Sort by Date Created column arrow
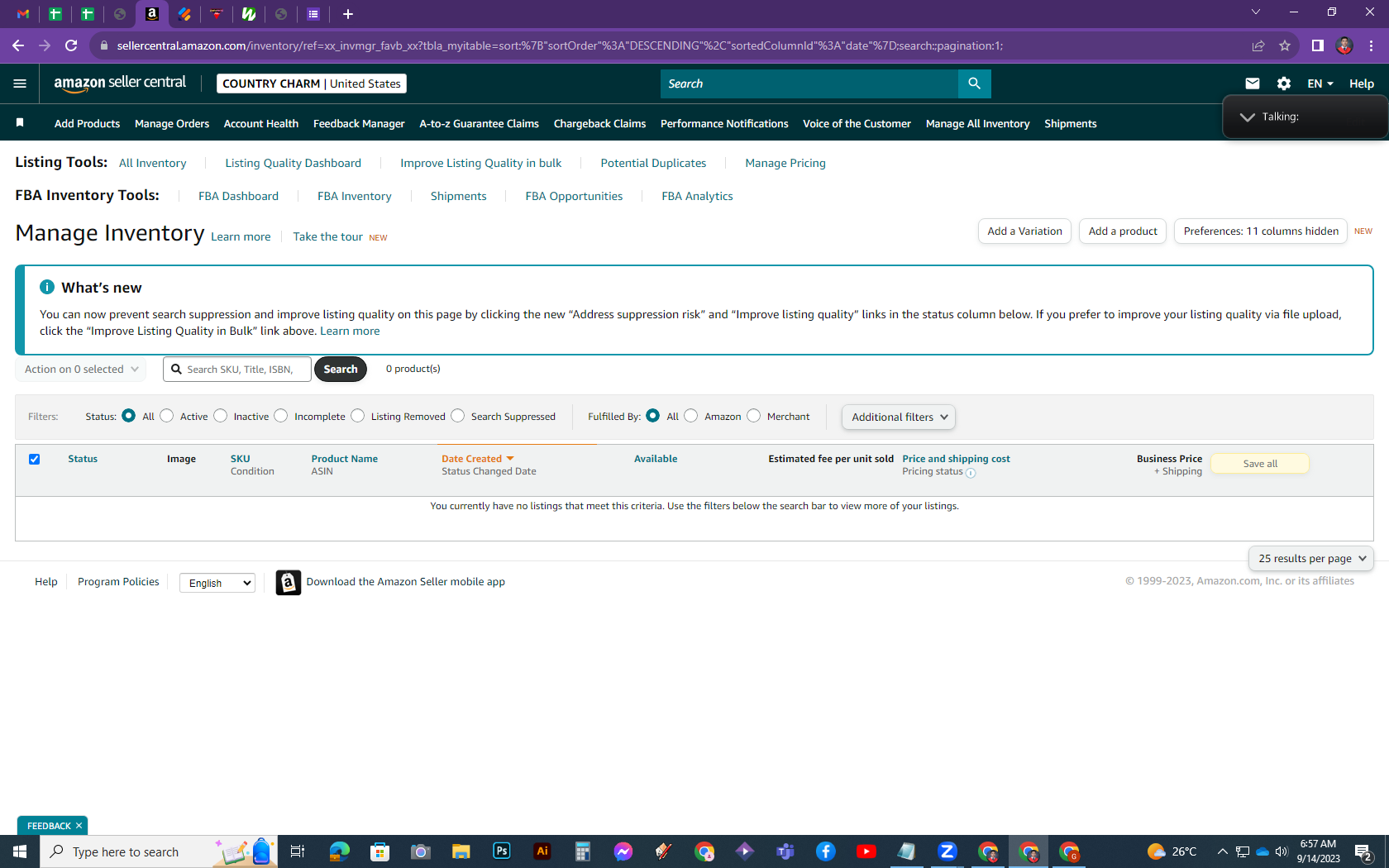The height and width of the screenshot is (868, 1389). pyautogui.click(x=510, y=459)
